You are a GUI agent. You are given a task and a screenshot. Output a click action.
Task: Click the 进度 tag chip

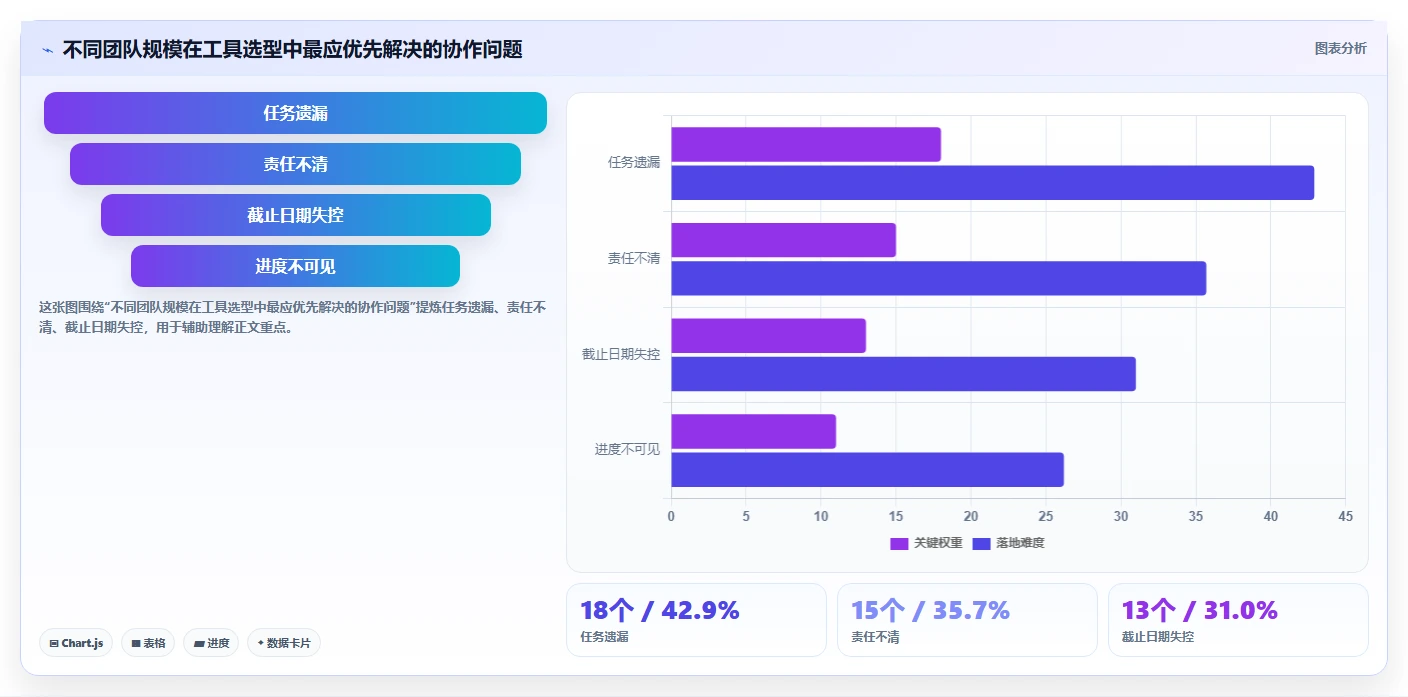pyautogui.click(x=211, y=643)
